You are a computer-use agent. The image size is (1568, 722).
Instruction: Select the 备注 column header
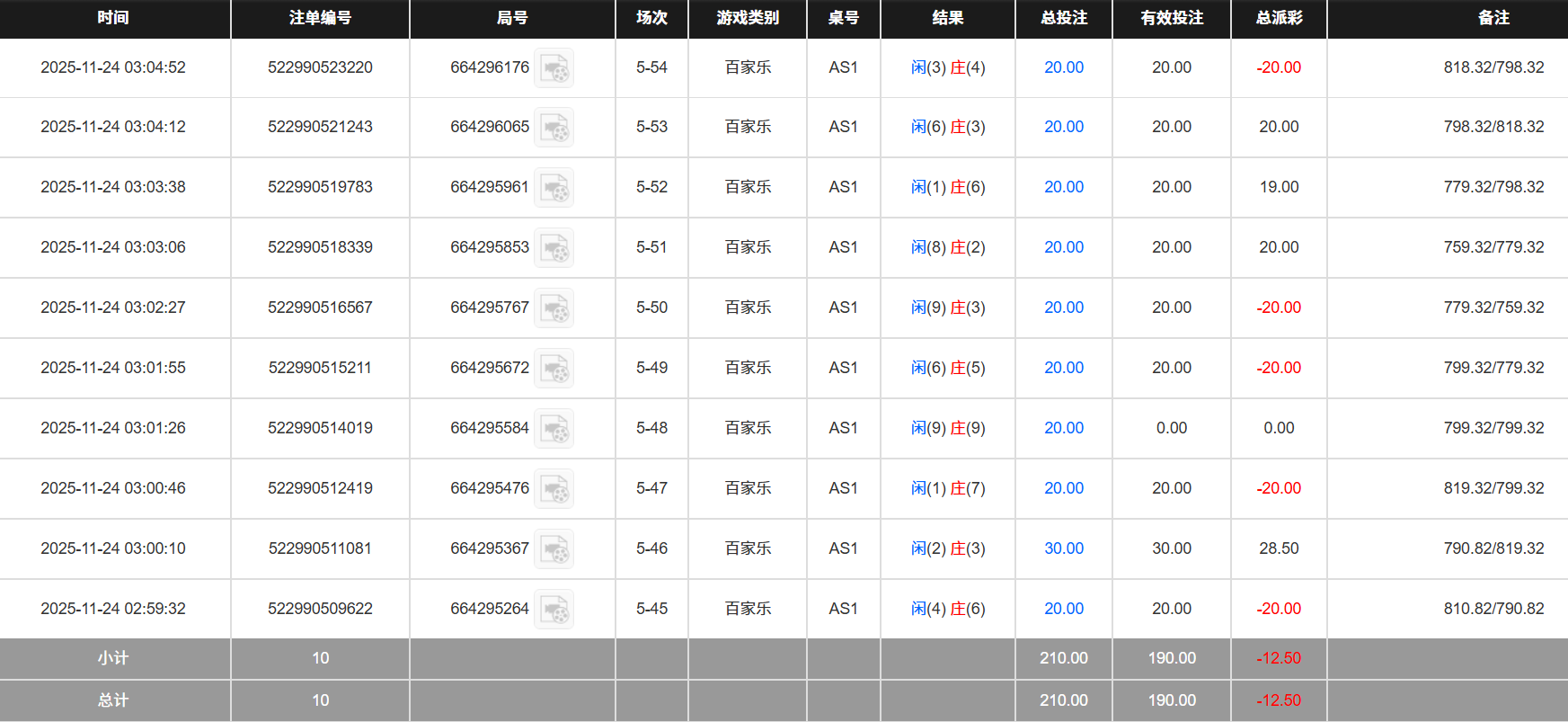1493,18
